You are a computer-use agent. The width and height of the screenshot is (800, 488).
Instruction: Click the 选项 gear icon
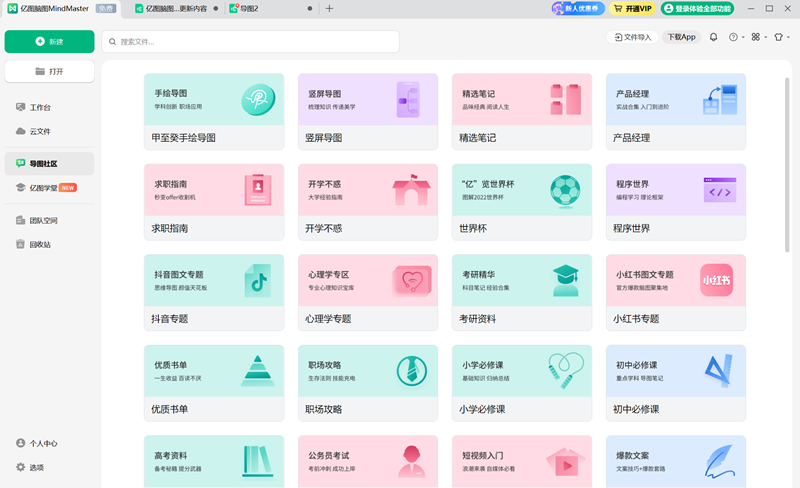[x=21, y=467]
